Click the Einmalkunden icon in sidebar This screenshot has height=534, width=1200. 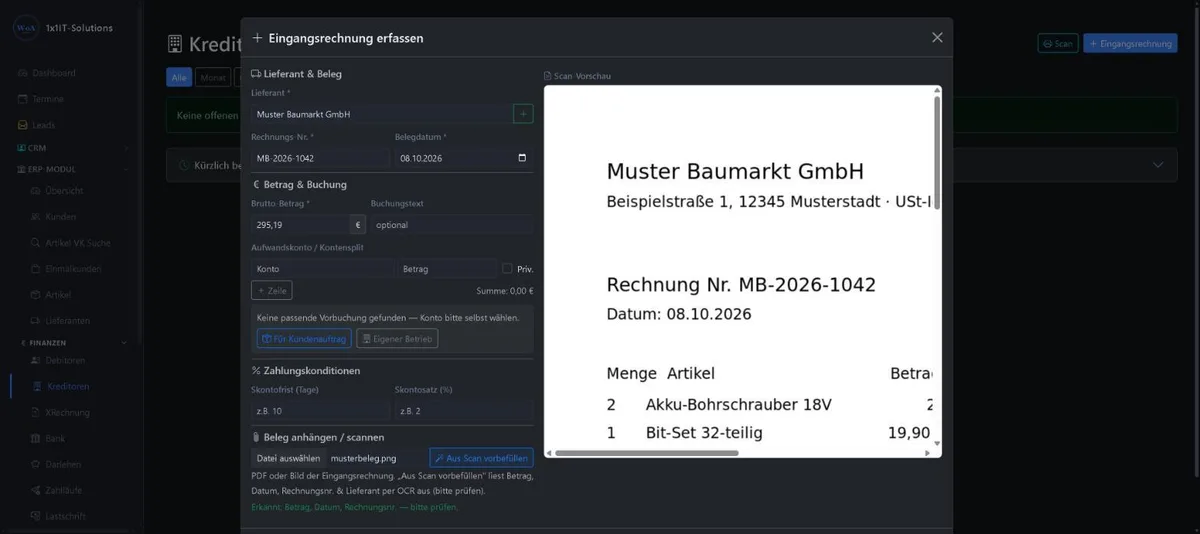pyautogui.click(x=35, y=269)
